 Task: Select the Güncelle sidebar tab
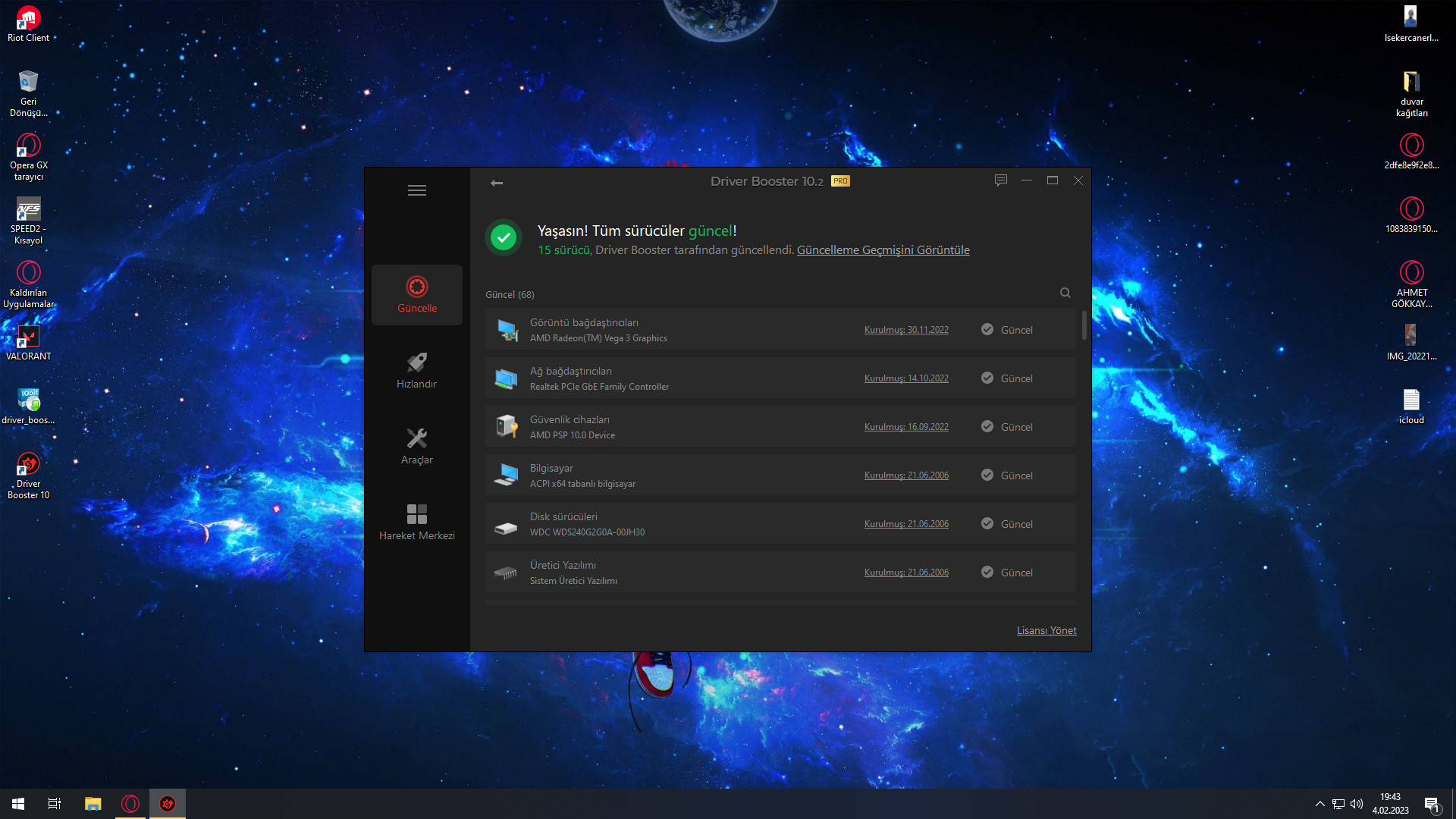pos(417,295)
